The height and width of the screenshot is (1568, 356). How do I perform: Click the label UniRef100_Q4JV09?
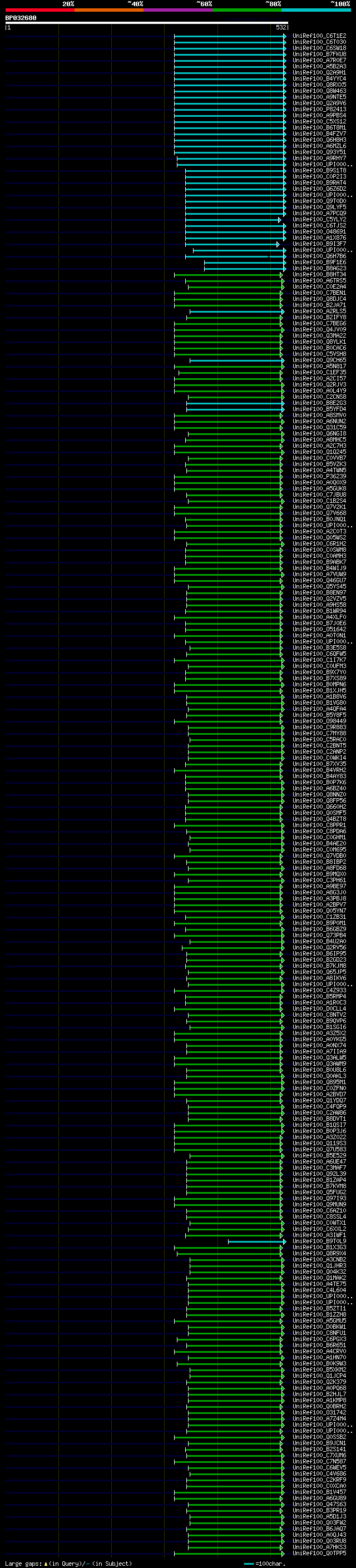[x=319, y=330]
